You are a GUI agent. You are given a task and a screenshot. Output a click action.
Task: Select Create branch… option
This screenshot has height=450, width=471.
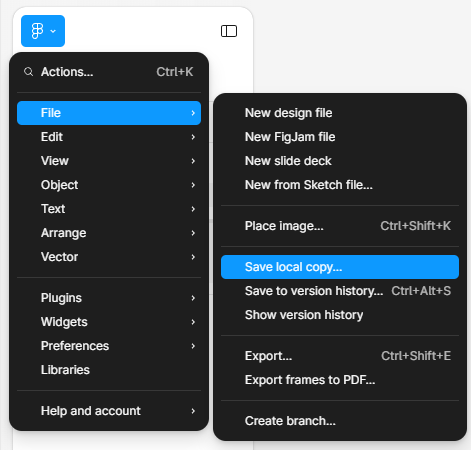(x=340, y=421)
